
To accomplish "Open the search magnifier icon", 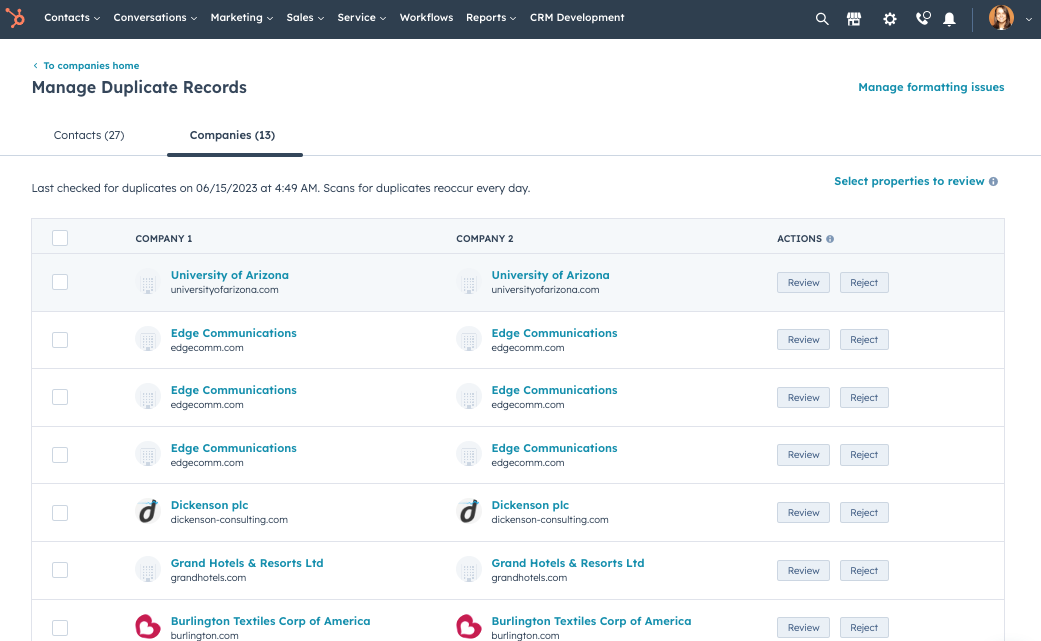I will (822, 19).
